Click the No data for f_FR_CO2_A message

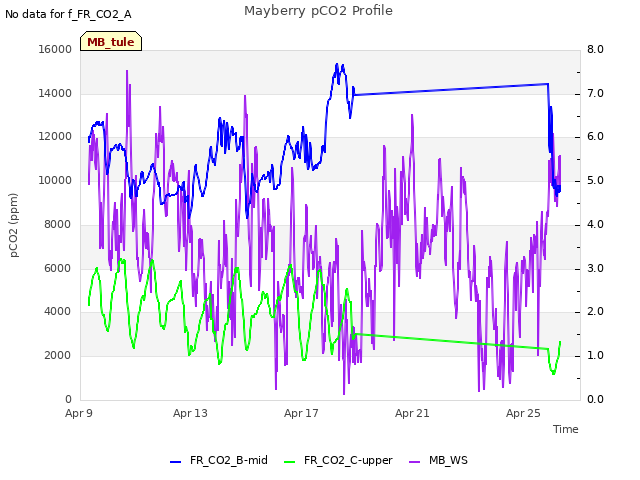(68, 14)
